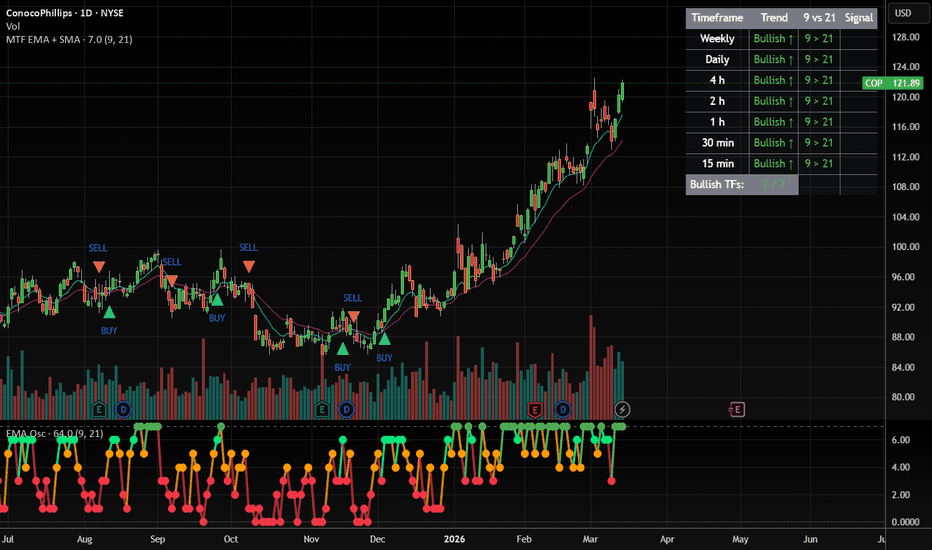Click the SELL arrow in early October
The image size is (932, 550).
click(248, 266)
